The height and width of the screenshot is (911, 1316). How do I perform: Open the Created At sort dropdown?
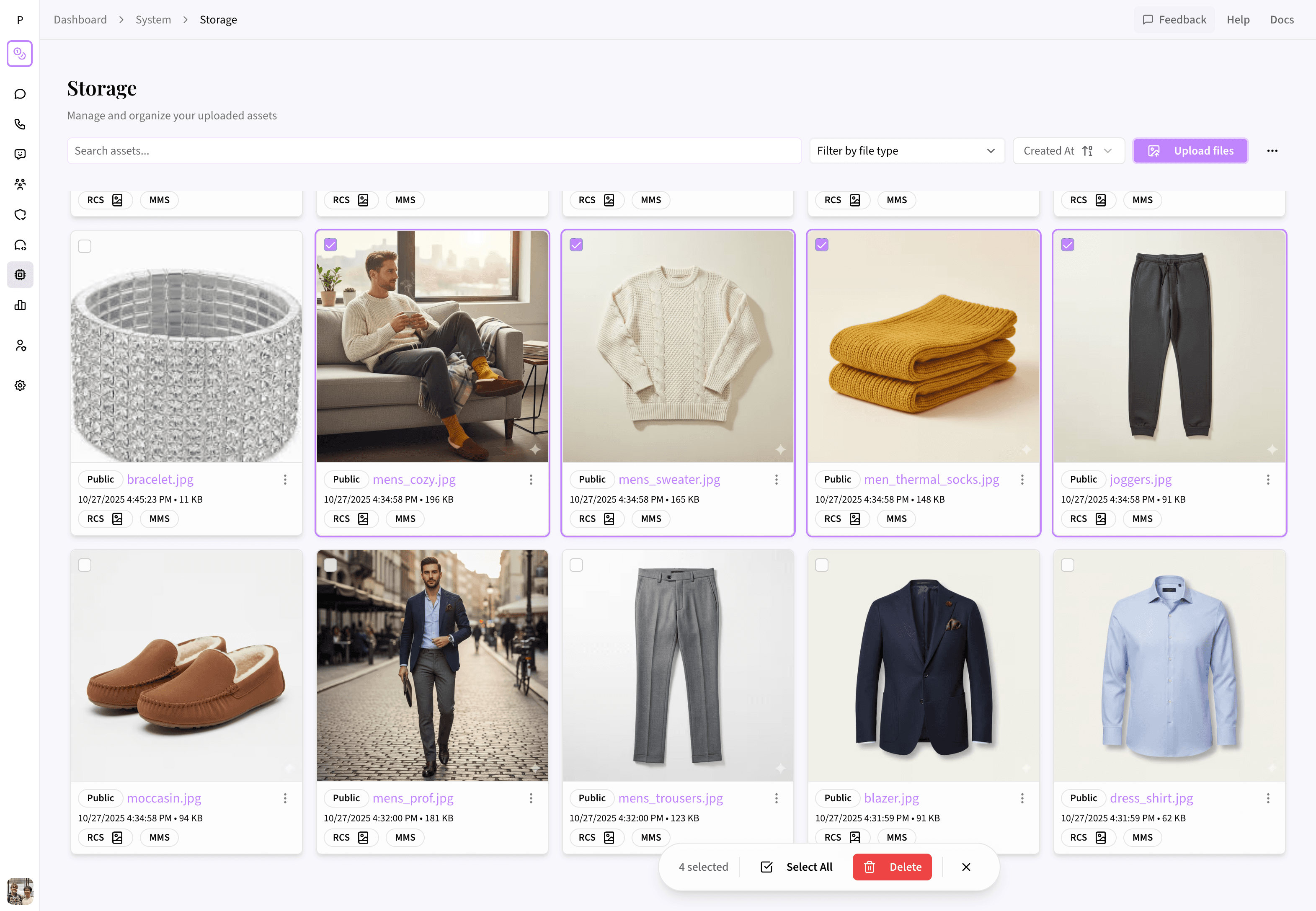pos(1068,151)
